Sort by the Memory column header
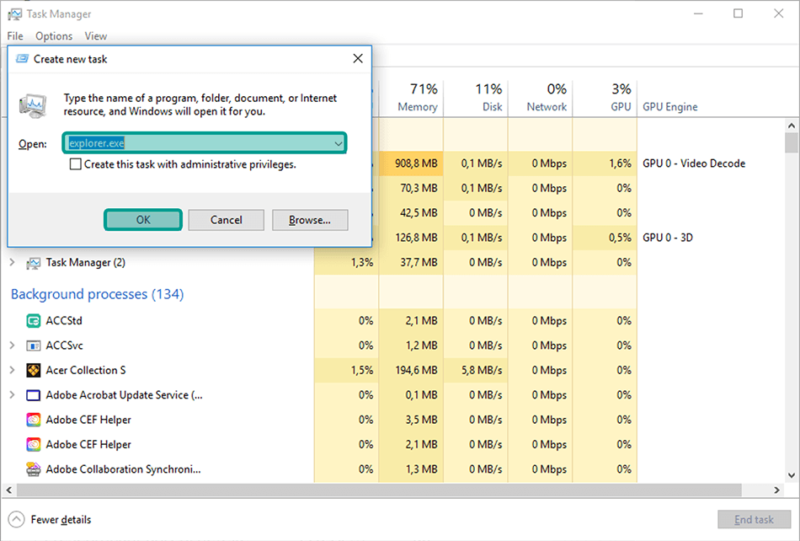 pyautogui.click(x=411, y=97)
